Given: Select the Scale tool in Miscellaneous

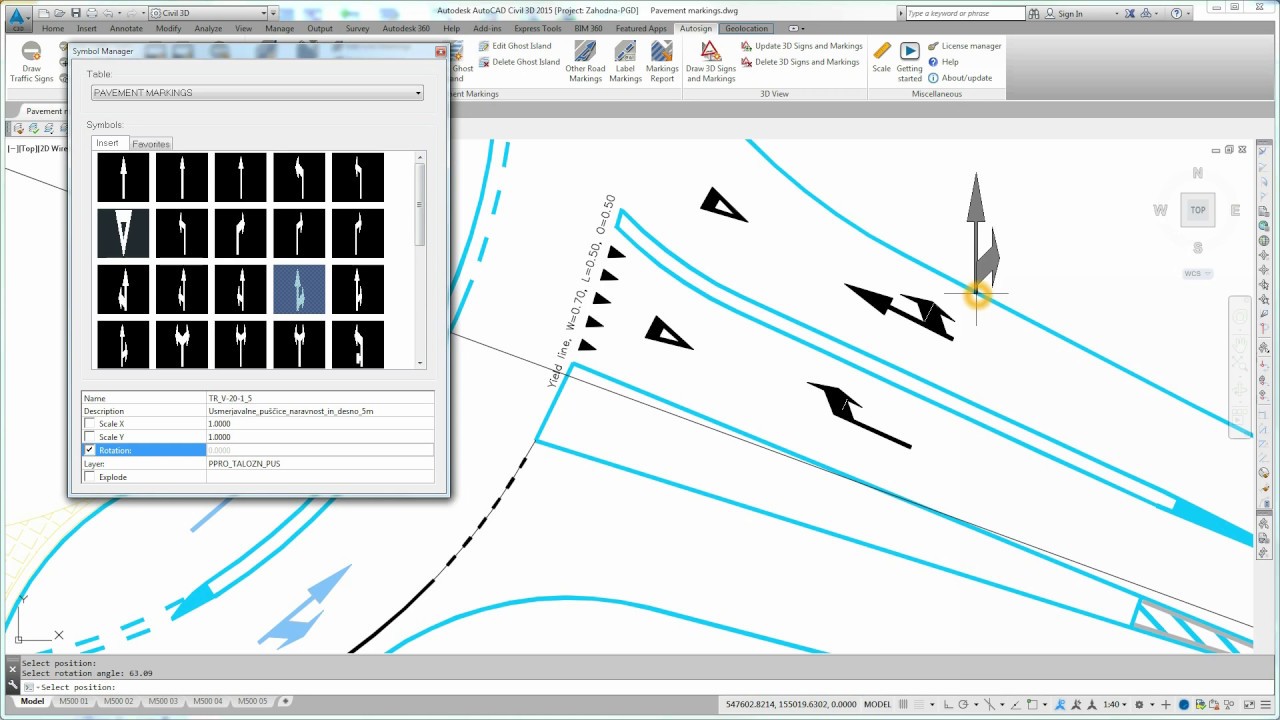Looking at the screenshot, I should (x=881, y=57).
